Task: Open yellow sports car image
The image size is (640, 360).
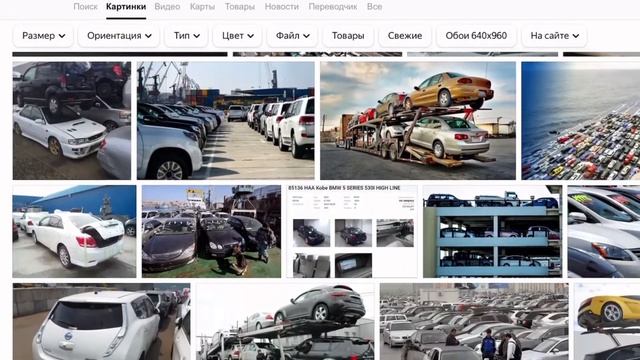Action: (607, 322)
